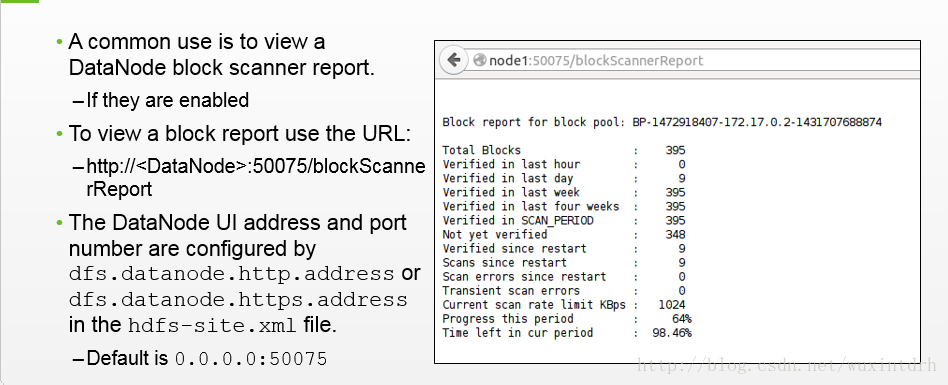Click the Time left in cur period 98.46%

pyautogui.click(x=672, y=333)
